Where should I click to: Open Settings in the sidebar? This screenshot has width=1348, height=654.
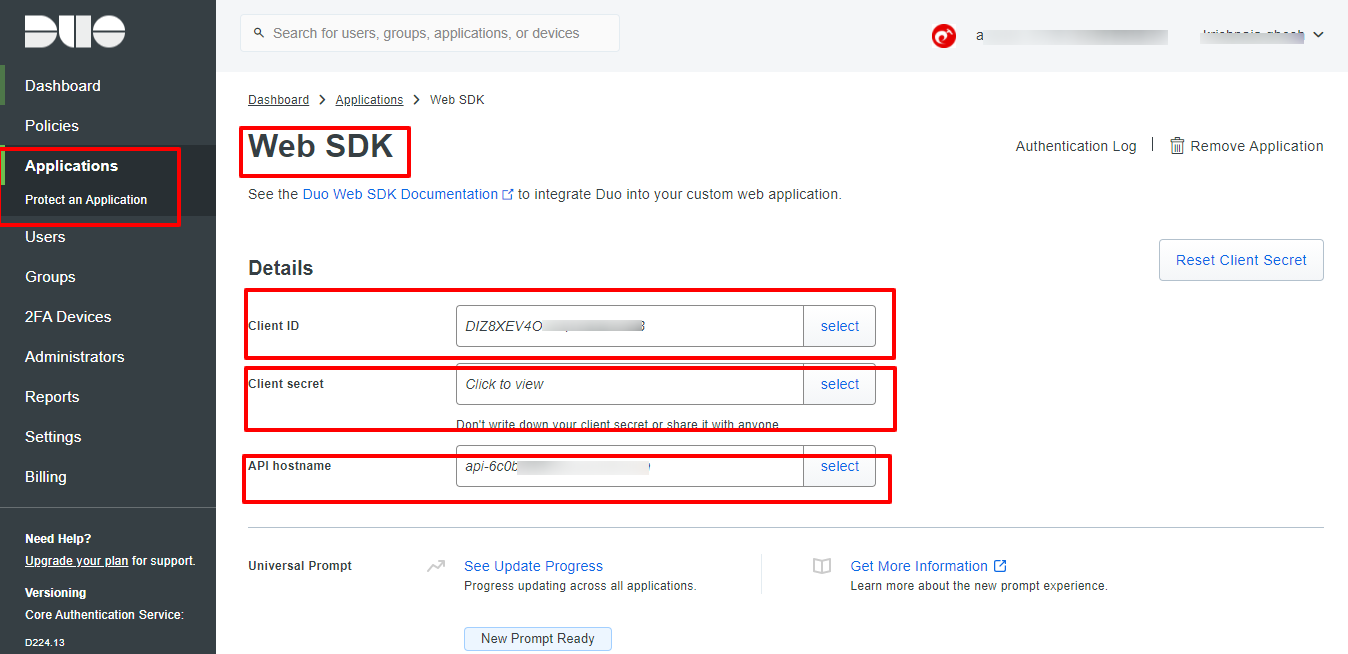click(53, 437)
